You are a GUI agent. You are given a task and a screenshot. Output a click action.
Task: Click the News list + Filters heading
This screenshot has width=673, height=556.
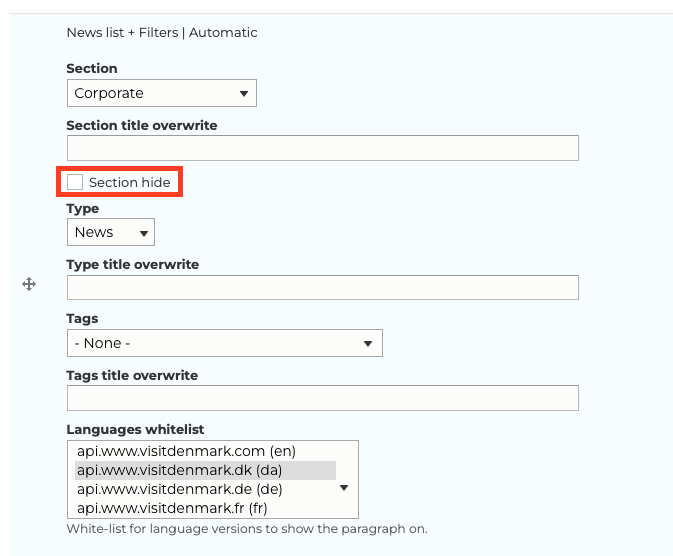click(162, 33)
